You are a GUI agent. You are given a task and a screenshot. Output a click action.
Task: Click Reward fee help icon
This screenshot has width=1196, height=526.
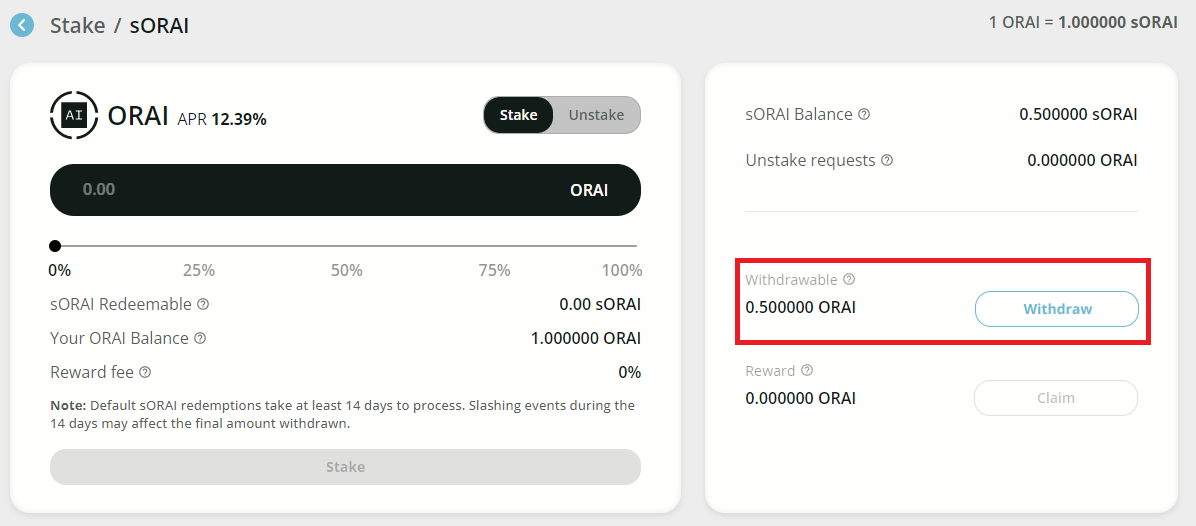pyautogui.click(x=145, y=372)
